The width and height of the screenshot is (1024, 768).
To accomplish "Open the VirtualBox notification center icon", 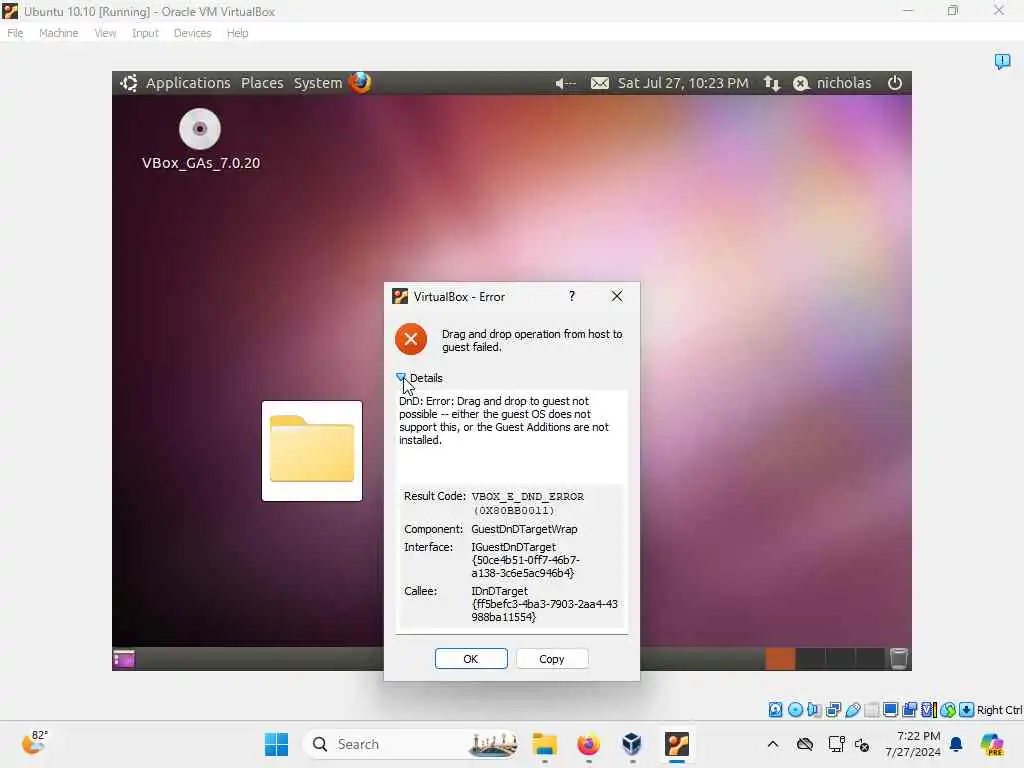I will (1002, 61).
